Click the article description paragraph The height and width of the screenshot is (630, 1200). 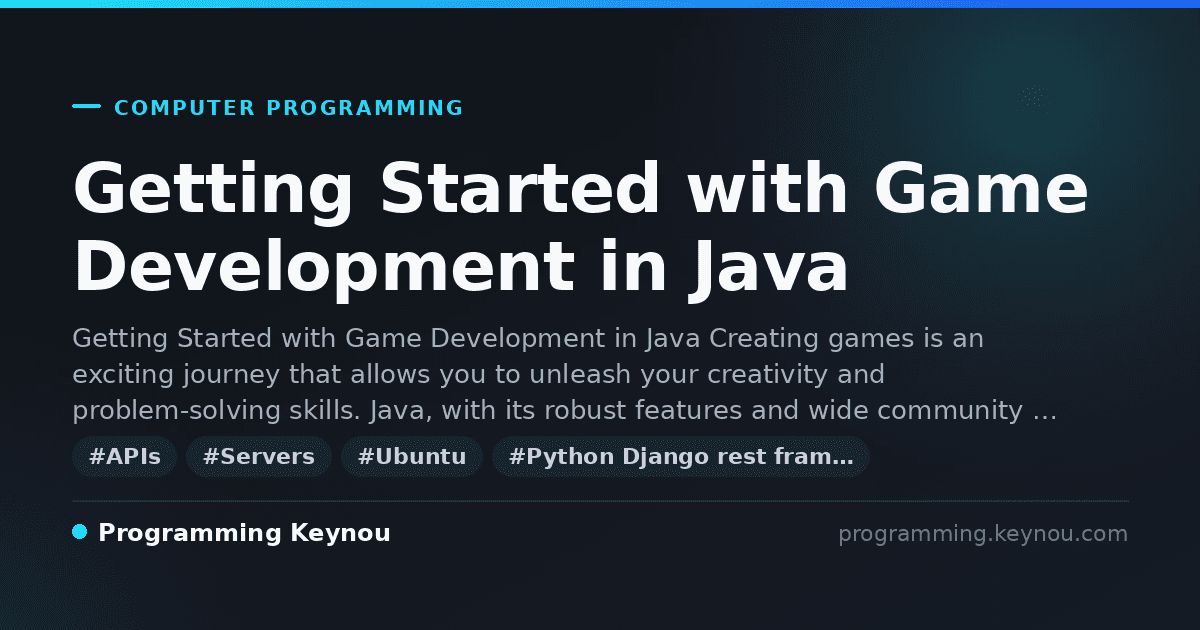(565, 375)
